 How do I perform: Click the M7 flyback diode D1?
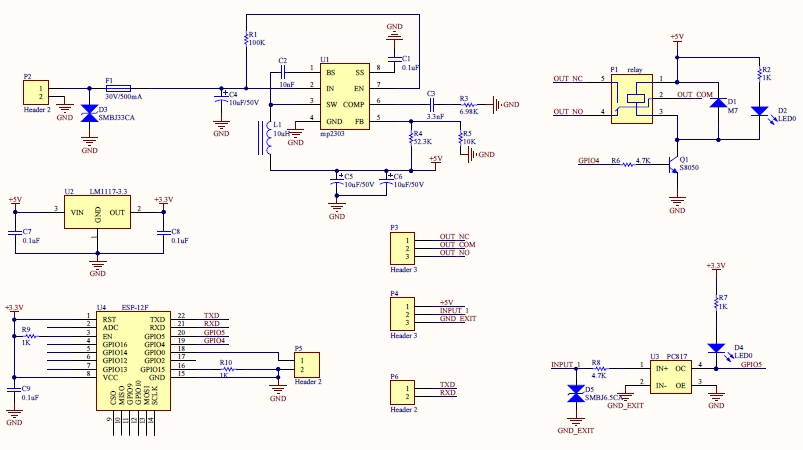[716, 103]
